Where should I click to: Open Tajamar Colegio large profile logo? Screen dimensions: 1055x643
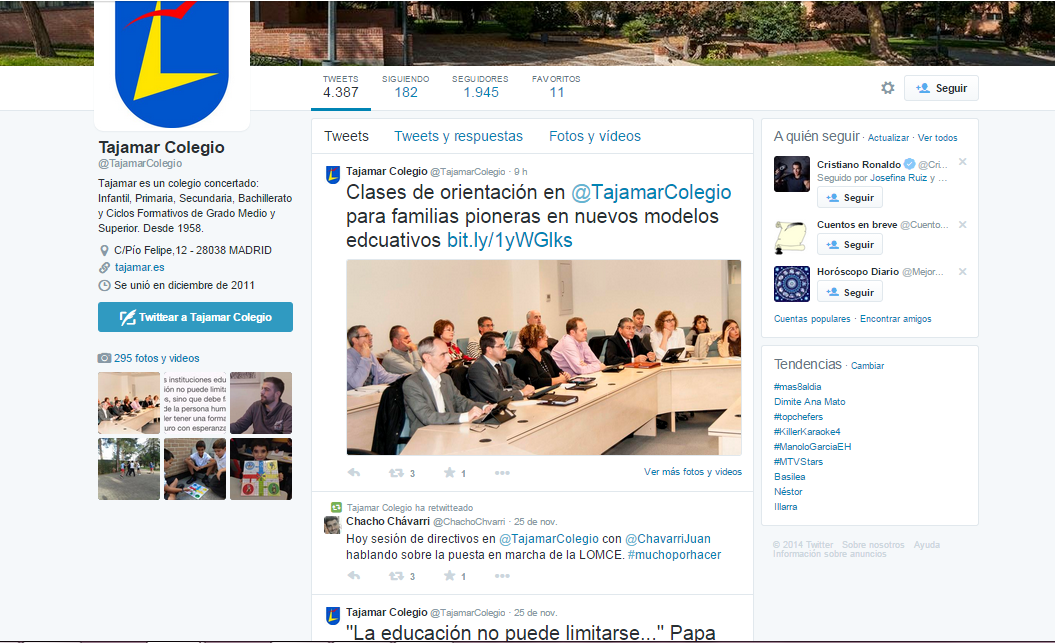click(172, 64)
